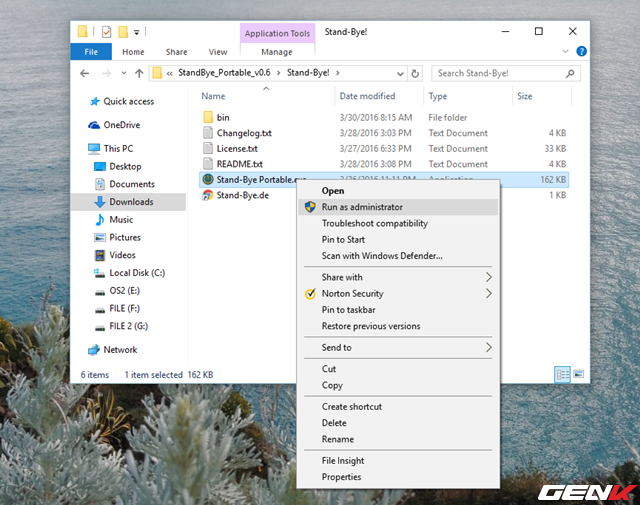The image size is (640, 505).
Task: Click the Help question mark icon
Action: 581,51
